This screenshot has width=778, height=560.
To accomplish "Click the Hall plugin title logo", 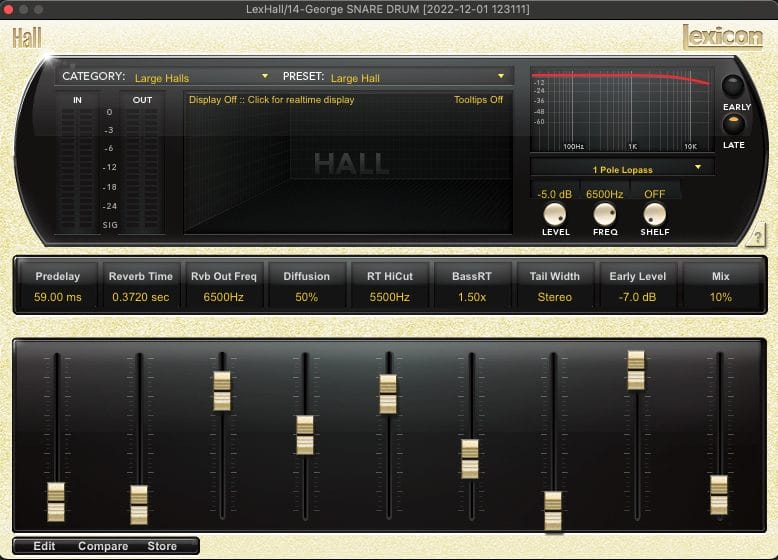I will pos(27,38).
